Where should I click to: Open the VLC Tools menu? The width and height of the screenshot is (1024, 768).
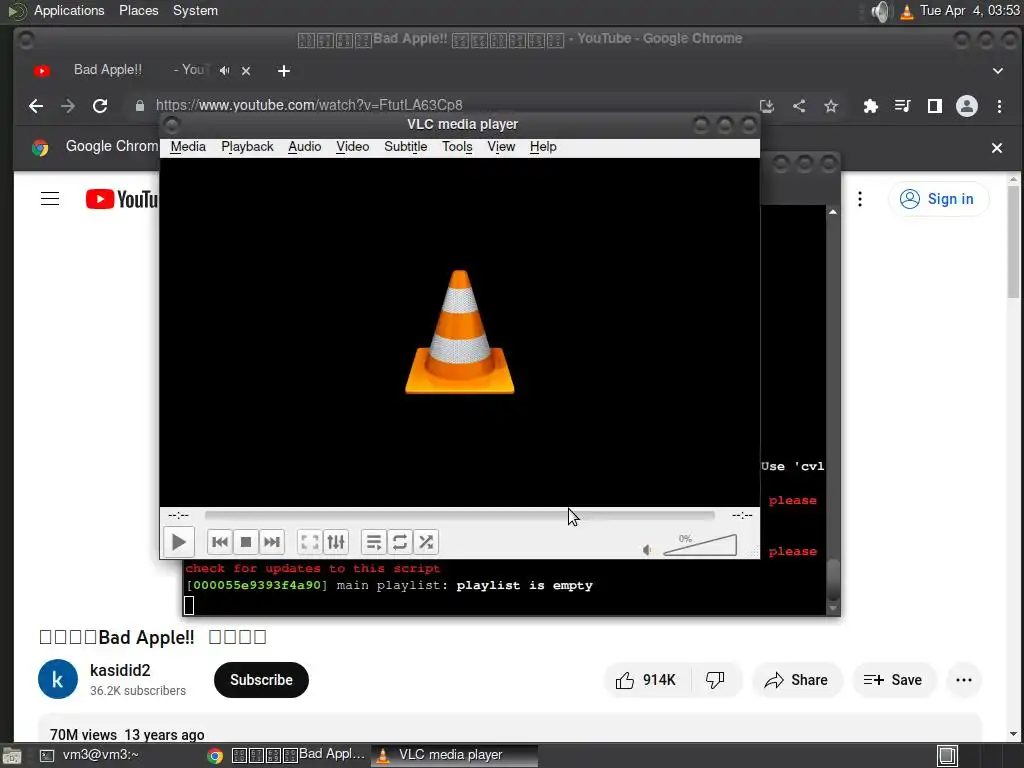pos(457,147)
